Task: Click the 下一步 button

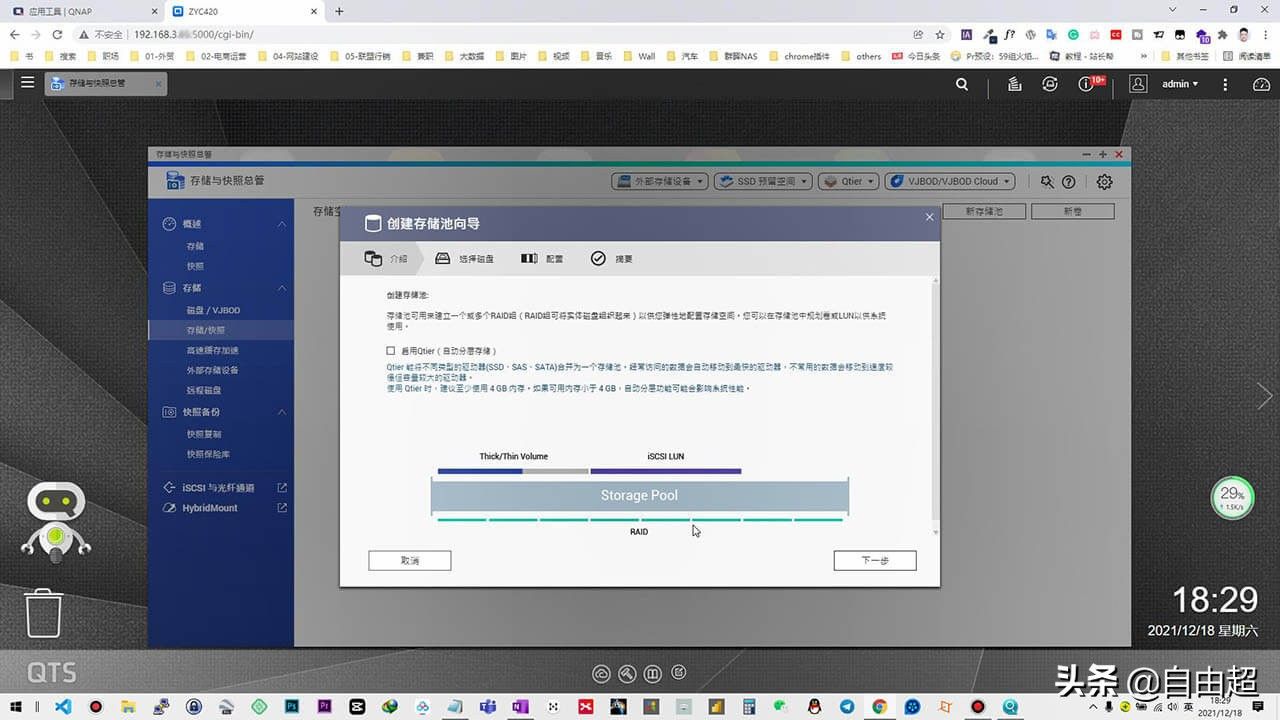Action: point(874,561)
